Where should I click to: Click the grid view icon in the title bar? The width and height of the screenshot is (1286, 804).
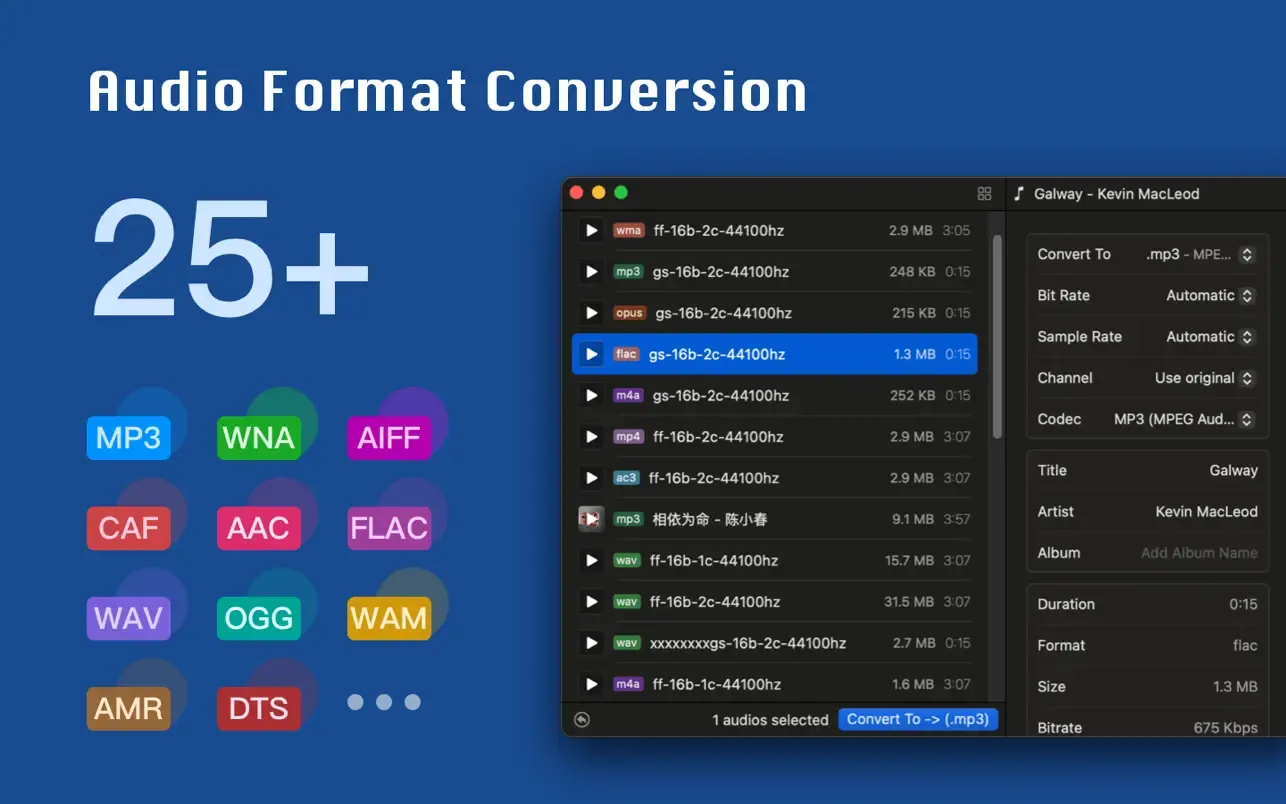(984, 193)
